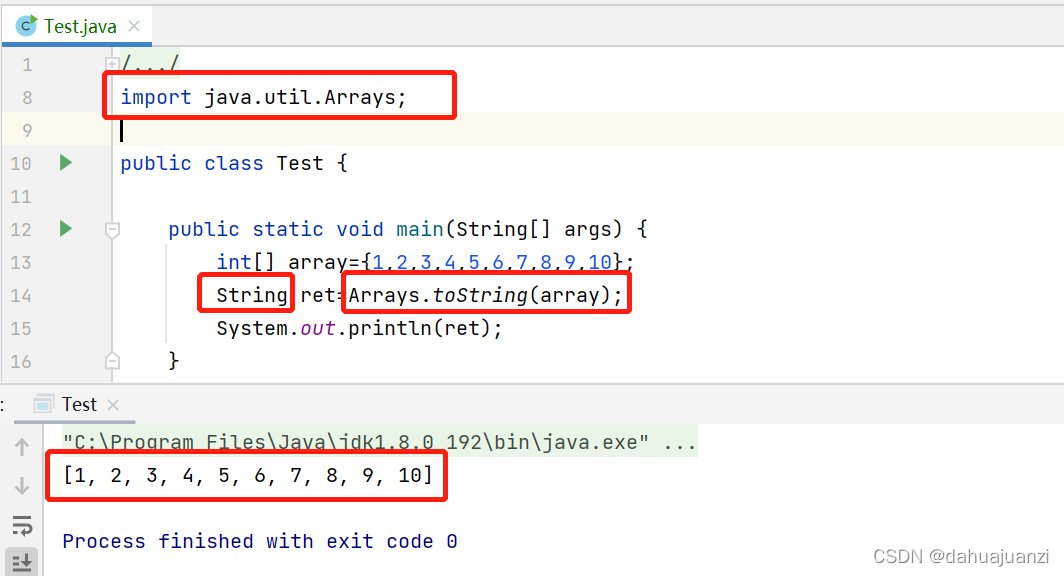The height and width of the screenshot is (576, 1064).
Task: Toggle scroll-to-end in the console toolbar
Action: pyautogui.click(x=22, y=560)
